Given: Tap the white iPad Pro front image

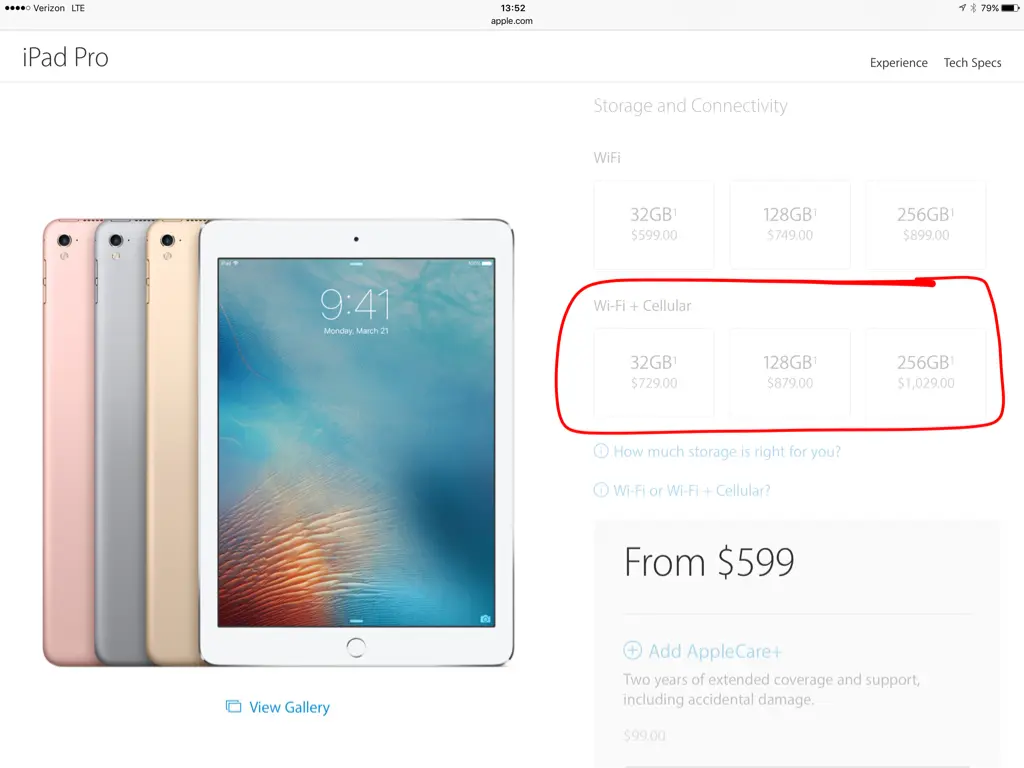Looking at the screenshot, I should click(x=356, y=442).
